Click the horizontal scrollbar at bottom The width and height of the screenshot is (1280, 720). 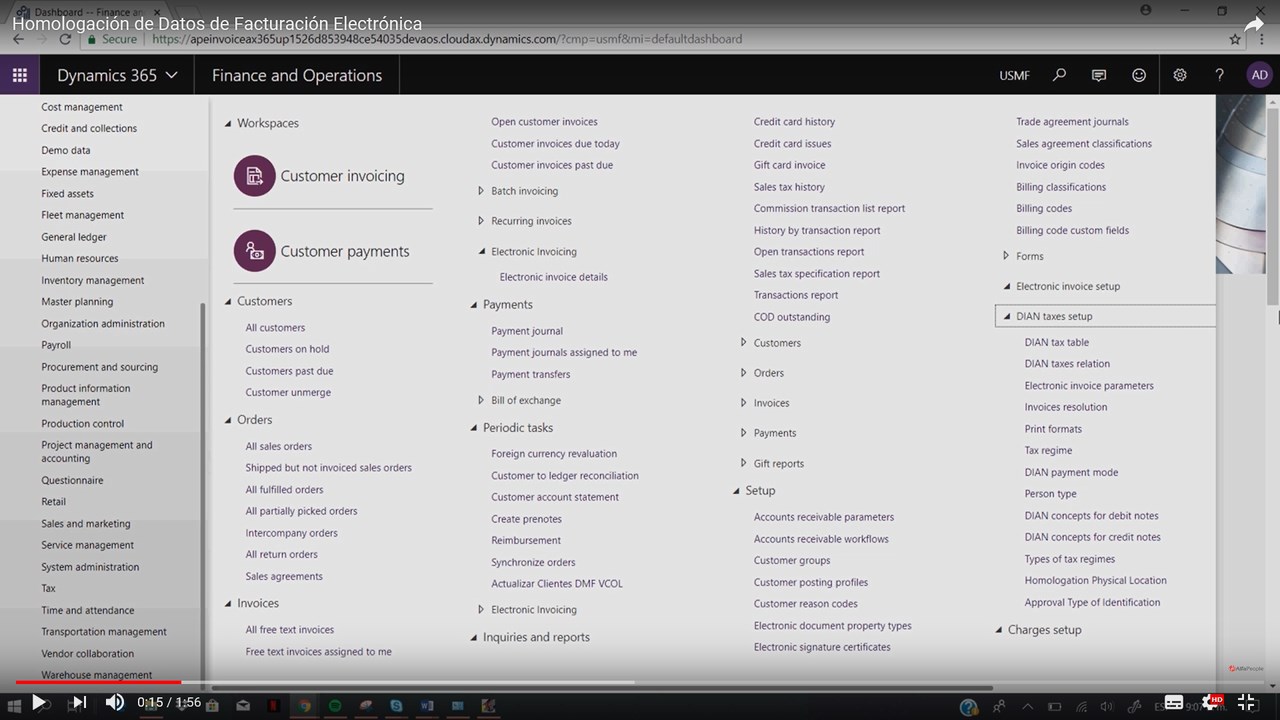[600, 688]
